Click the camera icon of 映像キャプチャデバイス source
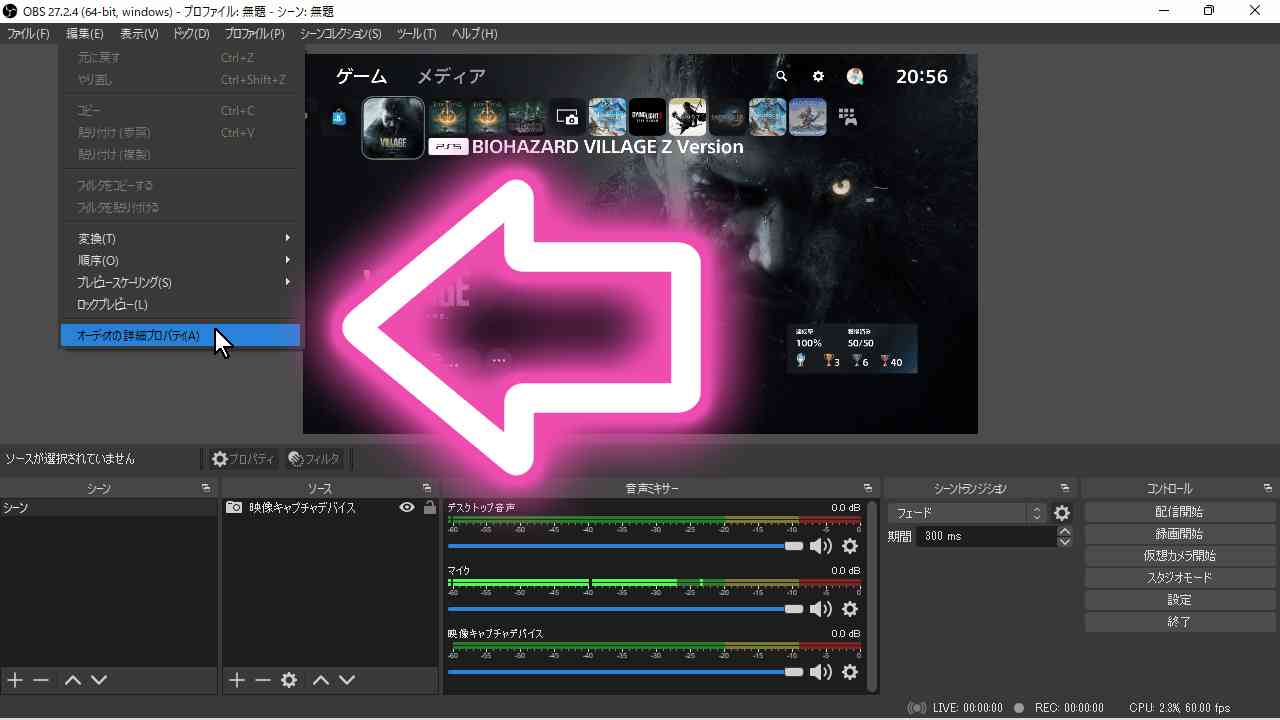1280x720 pixels. (233, 508)
